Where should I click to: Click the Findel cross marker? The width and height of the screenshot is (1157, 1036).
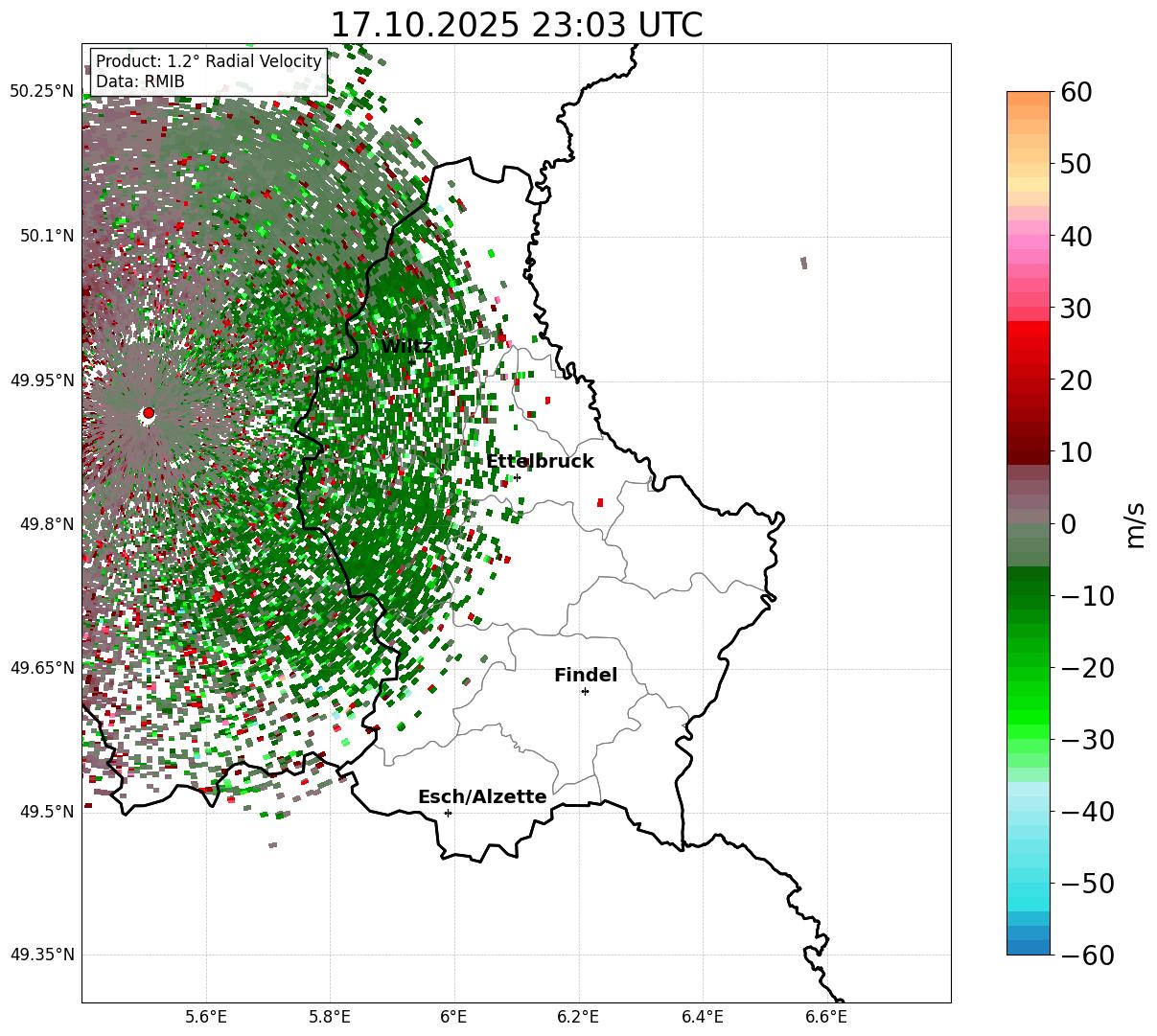[585, 691]
